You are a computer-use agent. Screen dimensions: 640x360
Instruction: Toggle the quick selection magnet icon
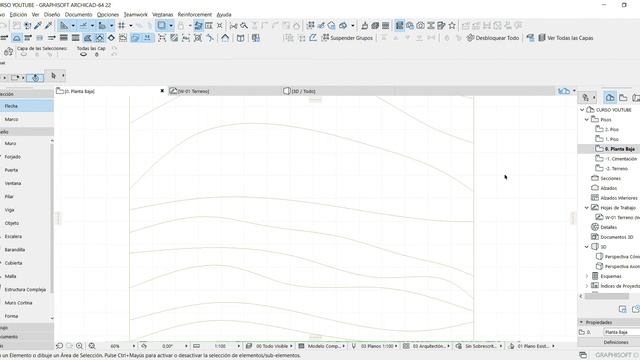pos(35,78)
